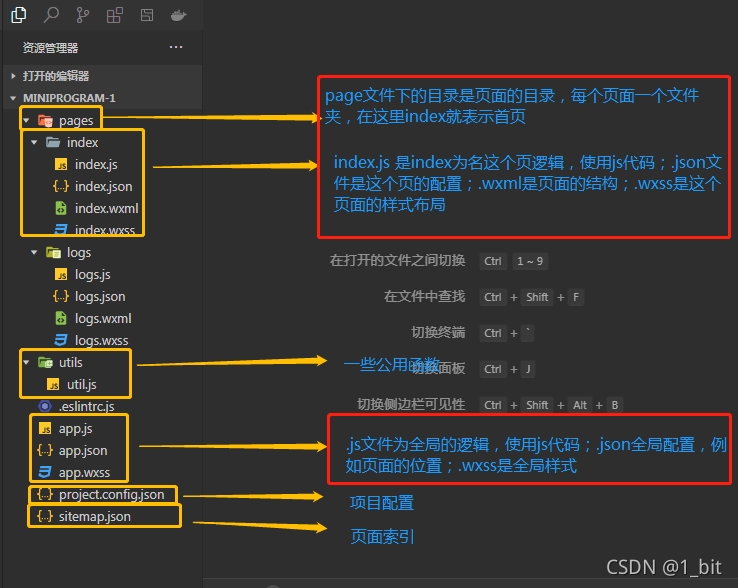Collapse the pages folder arrow
Image resolution: width=738 pixels, height=588 pixels.
tap(26, 121)
